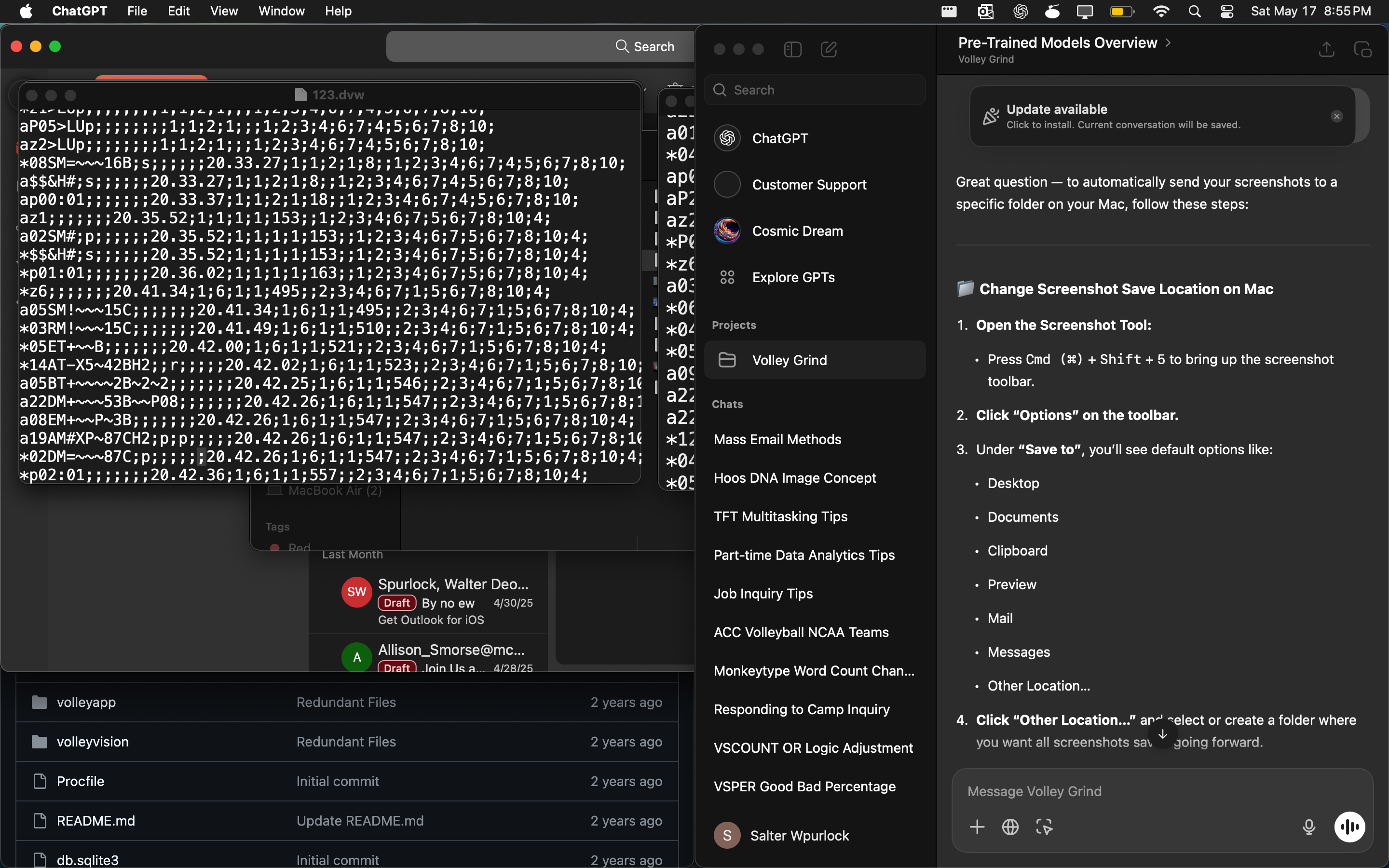The image size is (1389, 868).
Task: Start voice mode with waveform button
Action: coord(1349,827)
